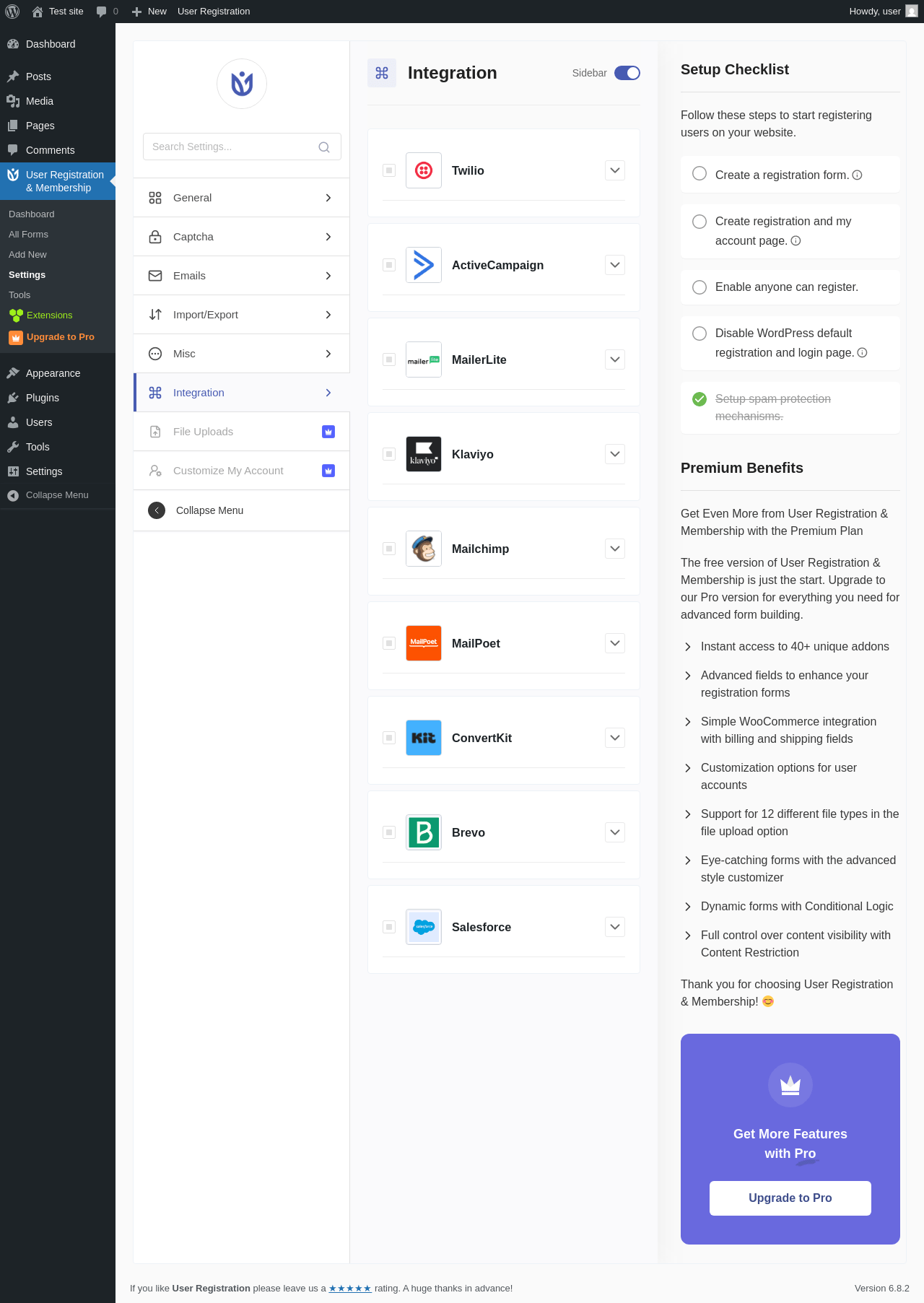Open the Captcha settings tab
The height and width of the screenshot is (1303, 924).
pyautogui.click(x=242, y=237)
